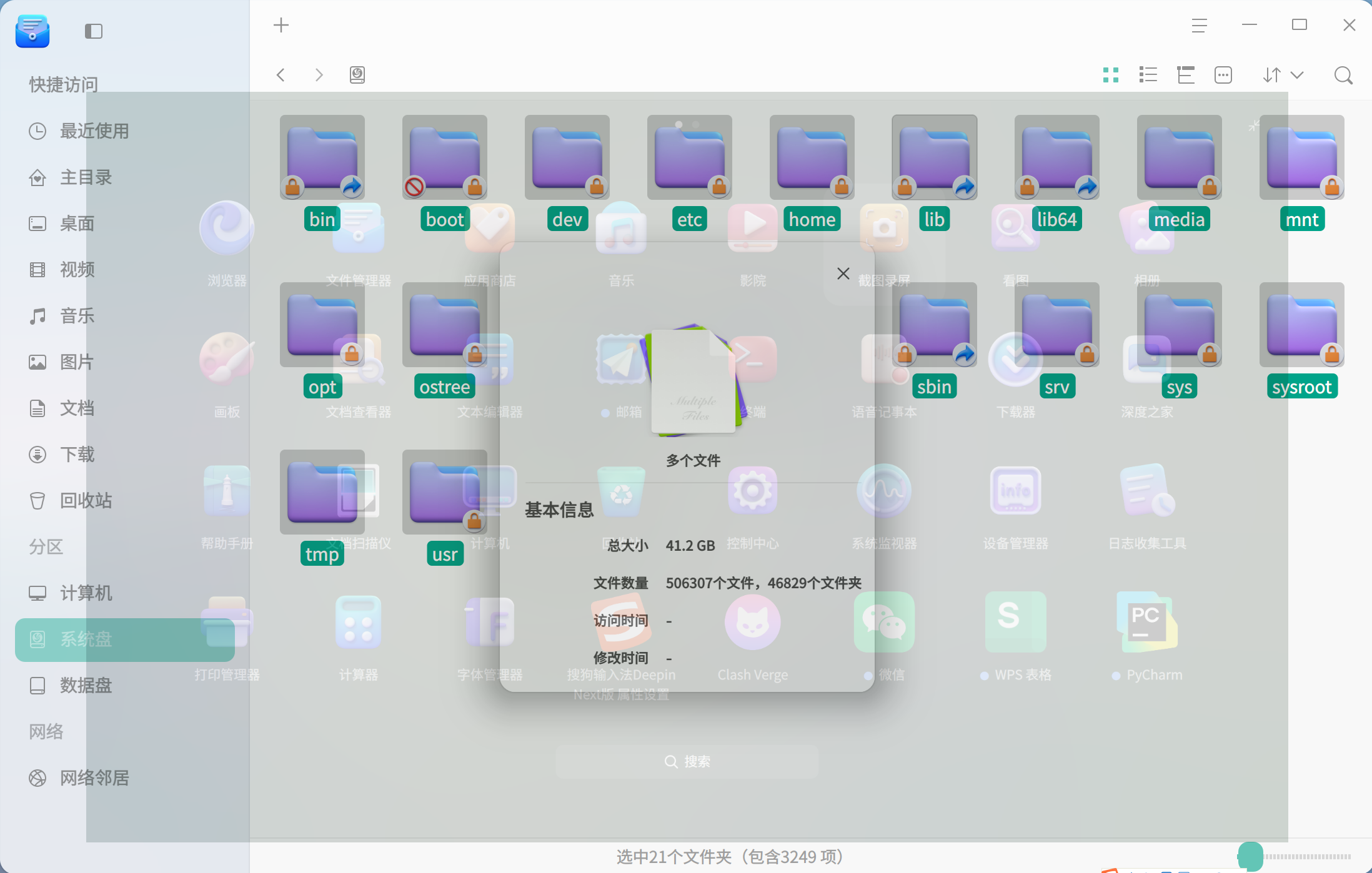Screen dimensions: 1372x873
Task: Open a new tab with plus icon
Action: [281, 25]
